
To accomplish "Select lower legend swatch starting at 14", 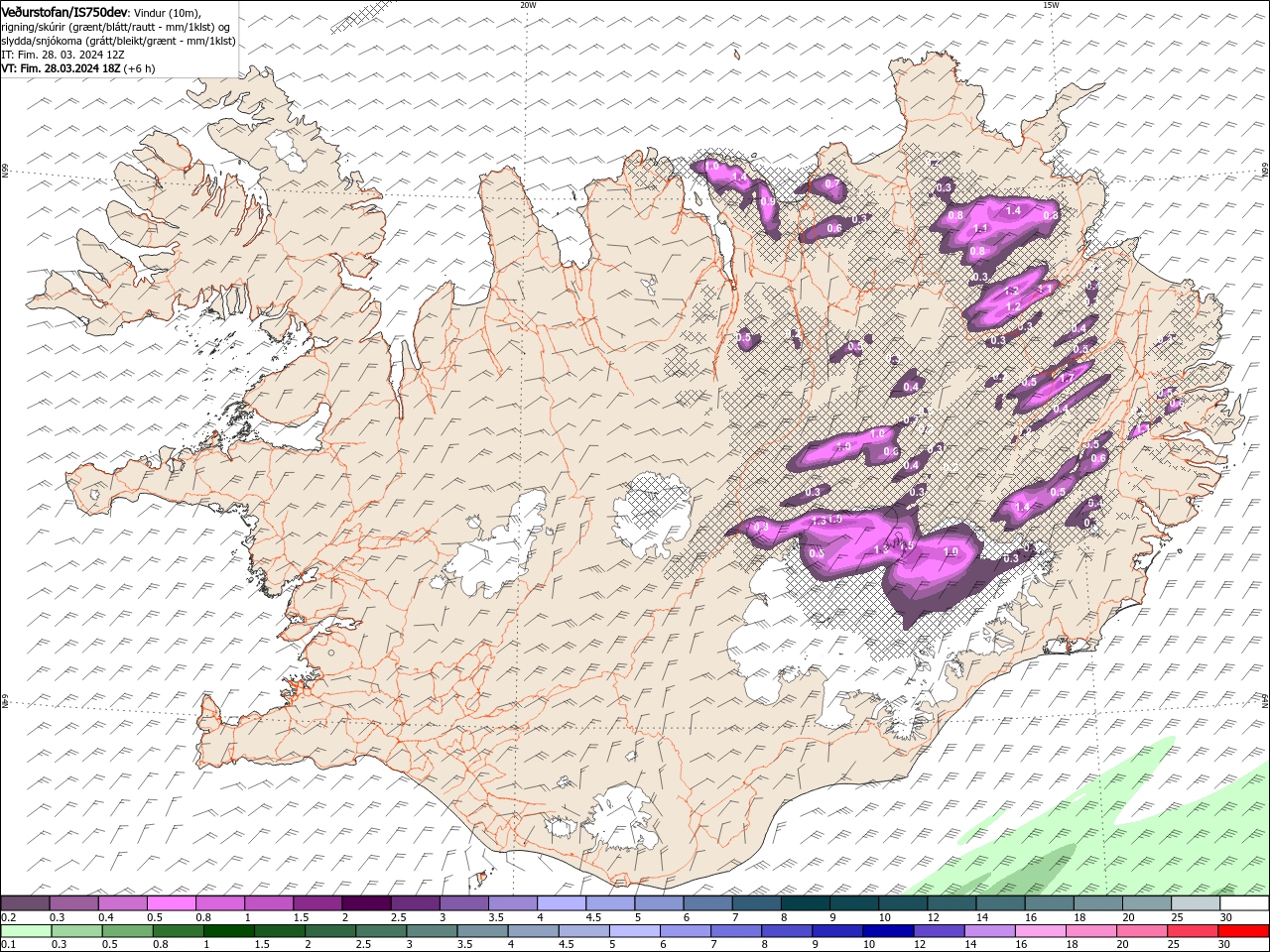I will (x=990, y=931).
